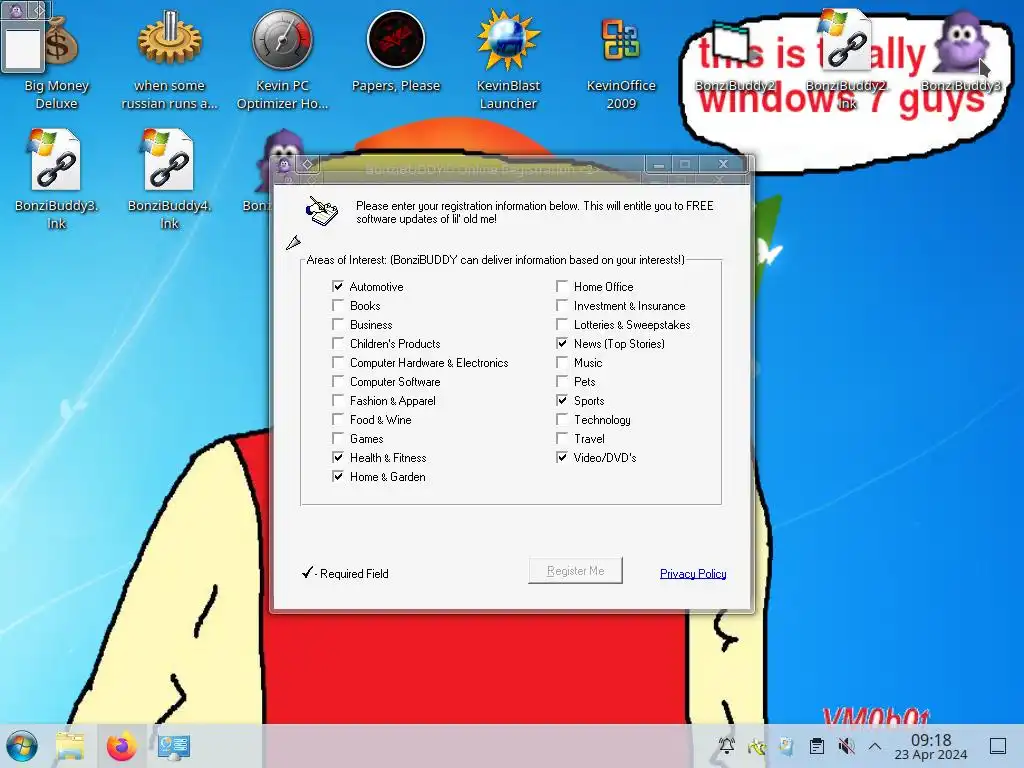Enable the Games interest

coord(338,438)
